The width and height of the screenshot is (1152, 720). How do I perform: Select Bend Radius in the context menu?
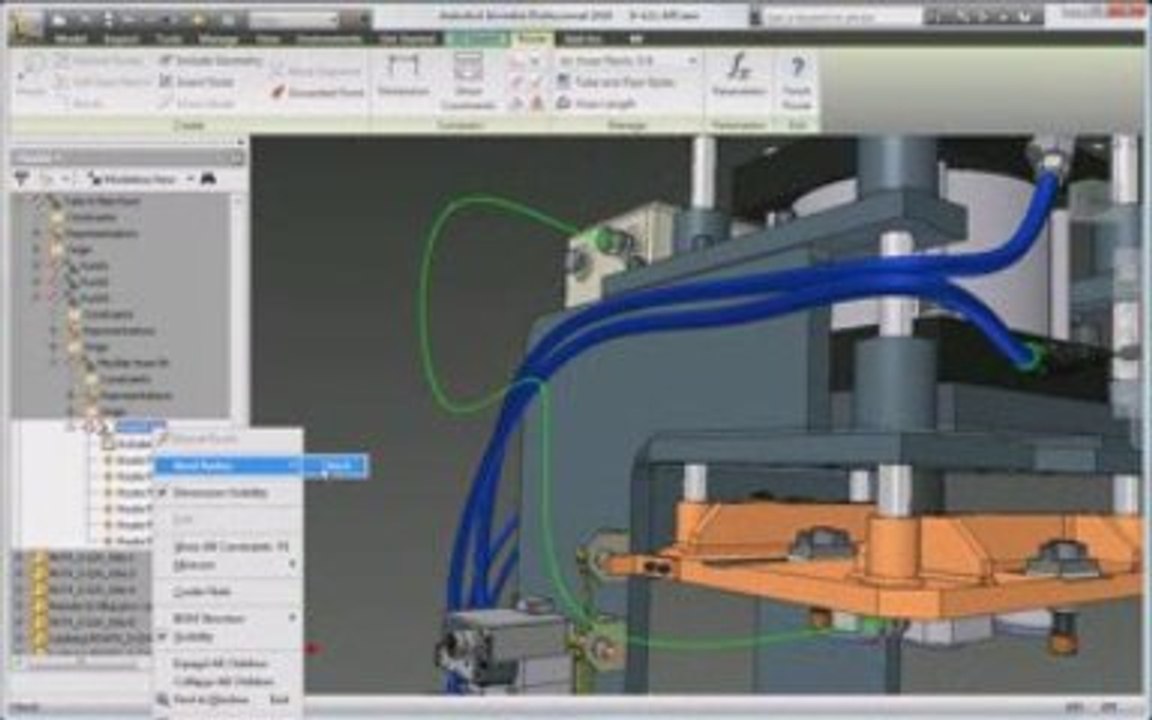coord(228,465)
